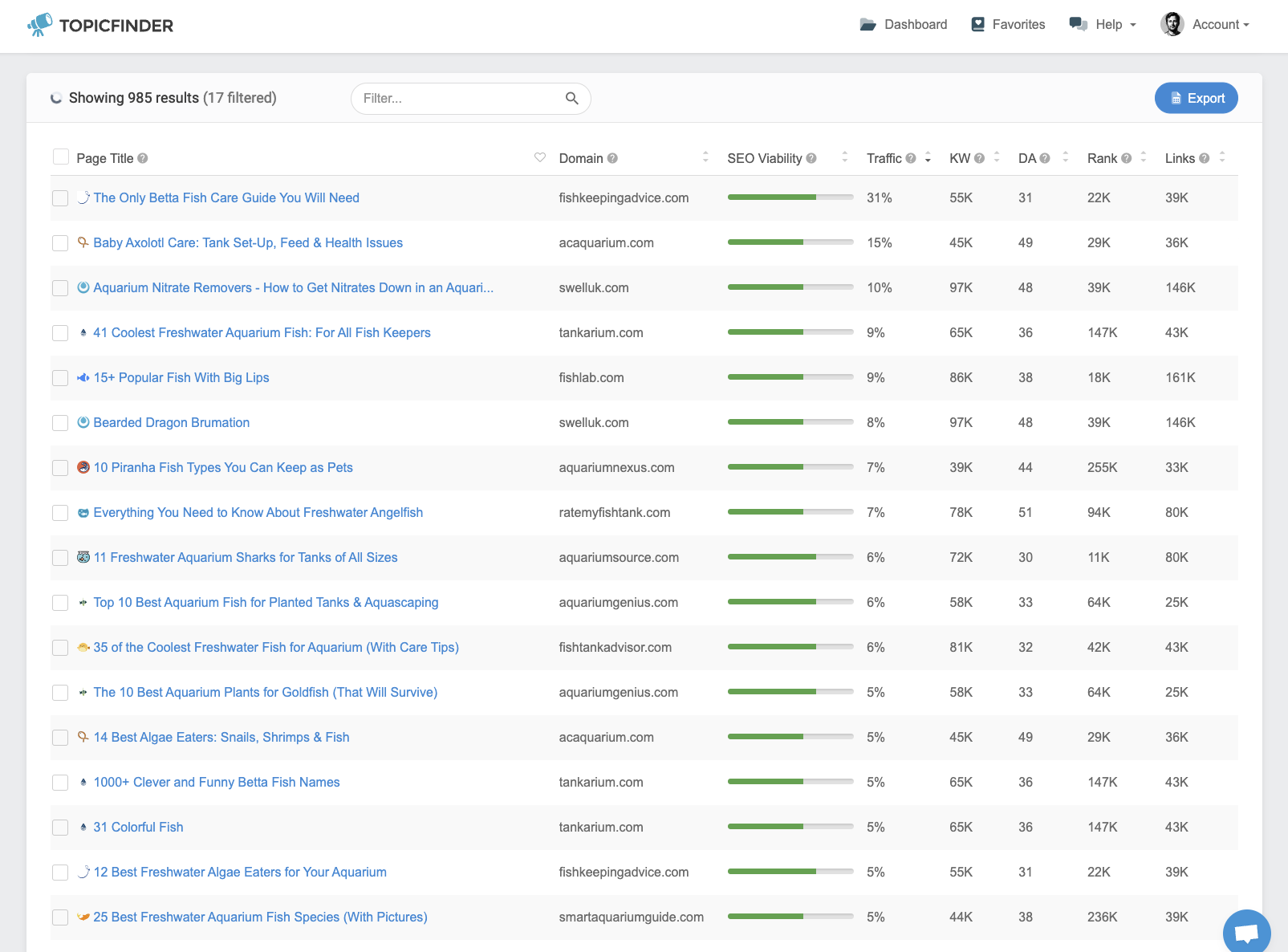
Task: Click the help icon next to Traffic
Action: point(911,158)
